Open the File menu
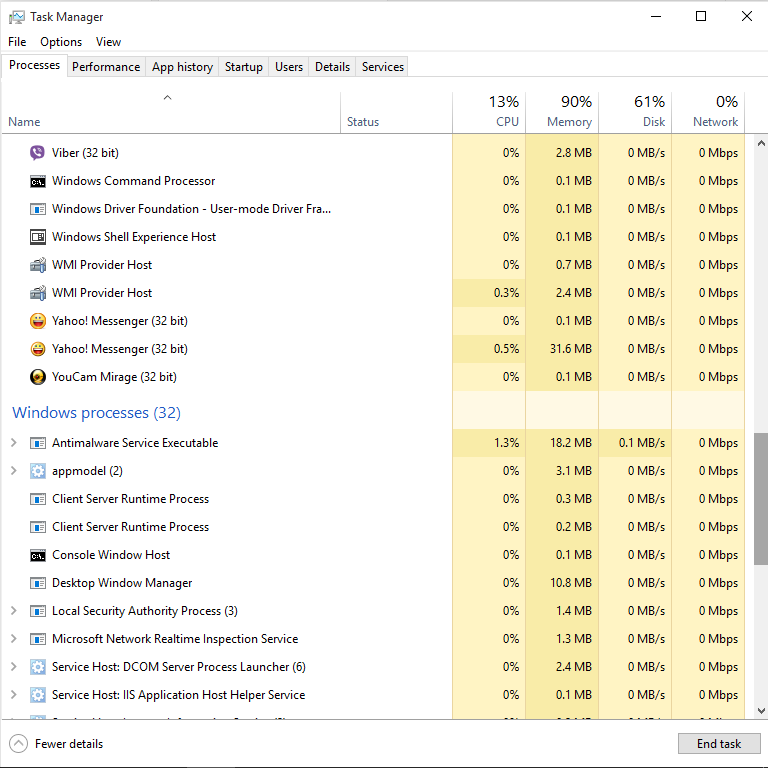 [x=17, y=42]
